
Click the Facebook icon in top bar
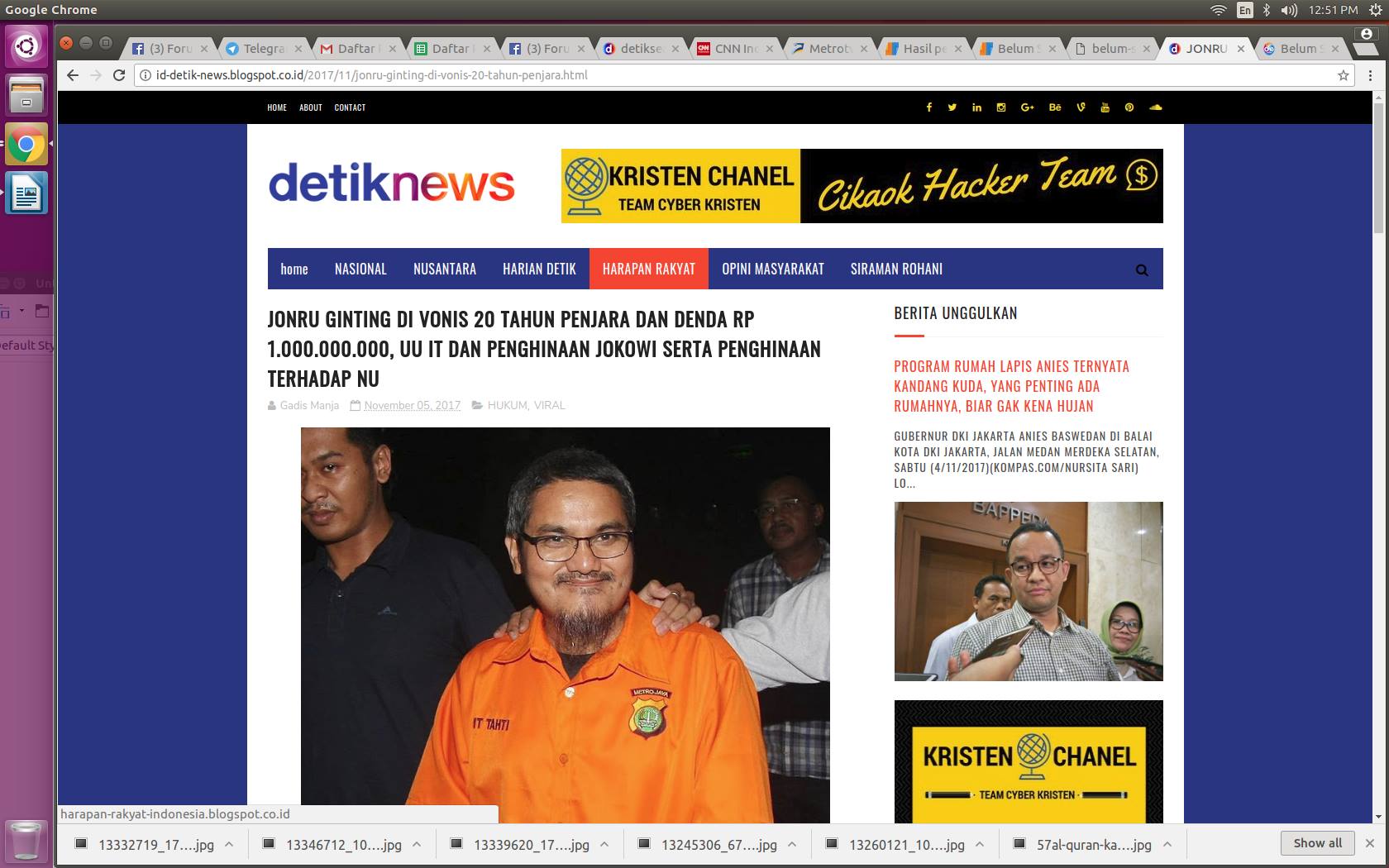pos(928,107)
